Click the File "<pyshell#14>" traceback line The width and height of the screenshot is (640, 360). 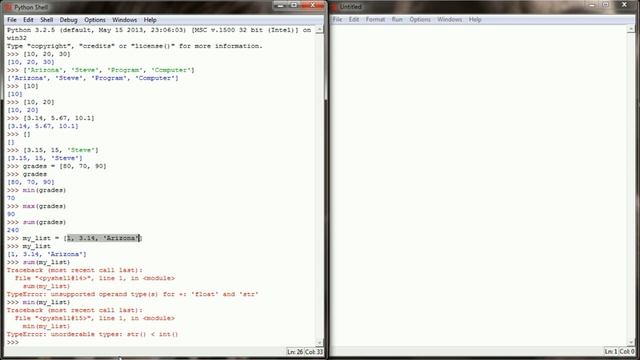[95, 278]
